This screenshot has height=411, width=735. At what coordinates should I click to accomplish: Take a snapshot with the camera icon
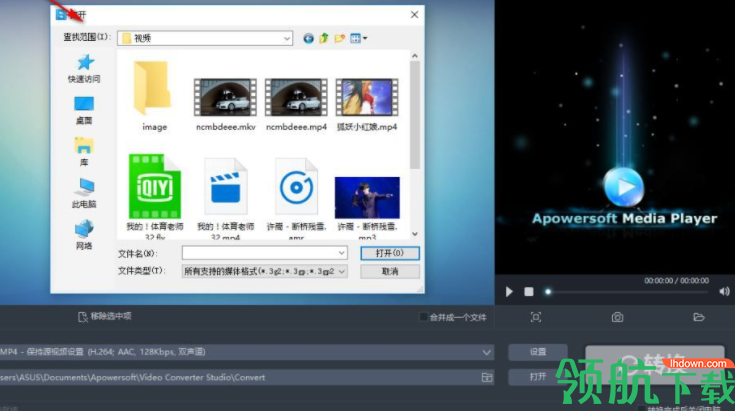617,317
